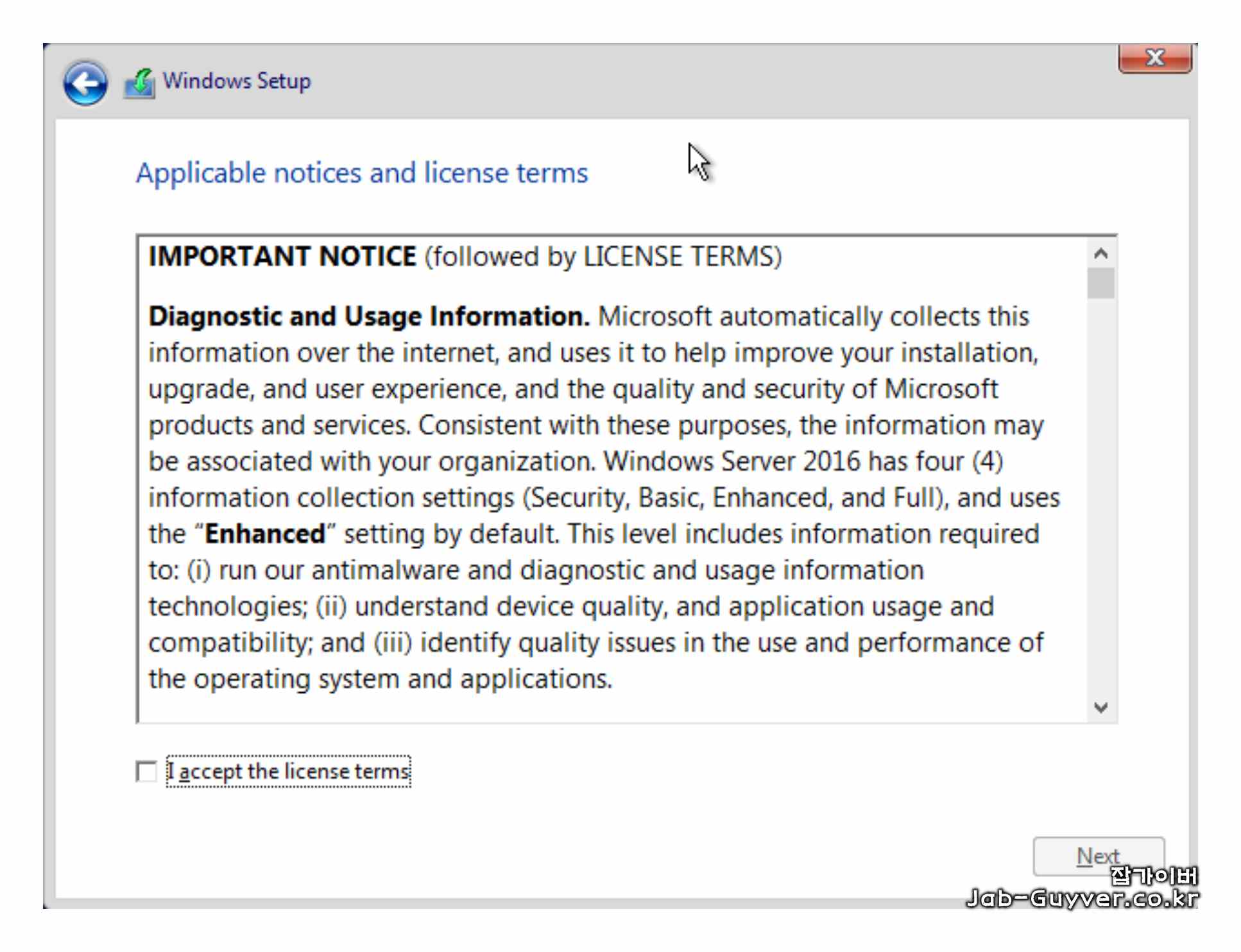Click the empty scrollbar track below the thumb
Viewport: 1241px width, 952px height.
click(x=1101, y=500)
